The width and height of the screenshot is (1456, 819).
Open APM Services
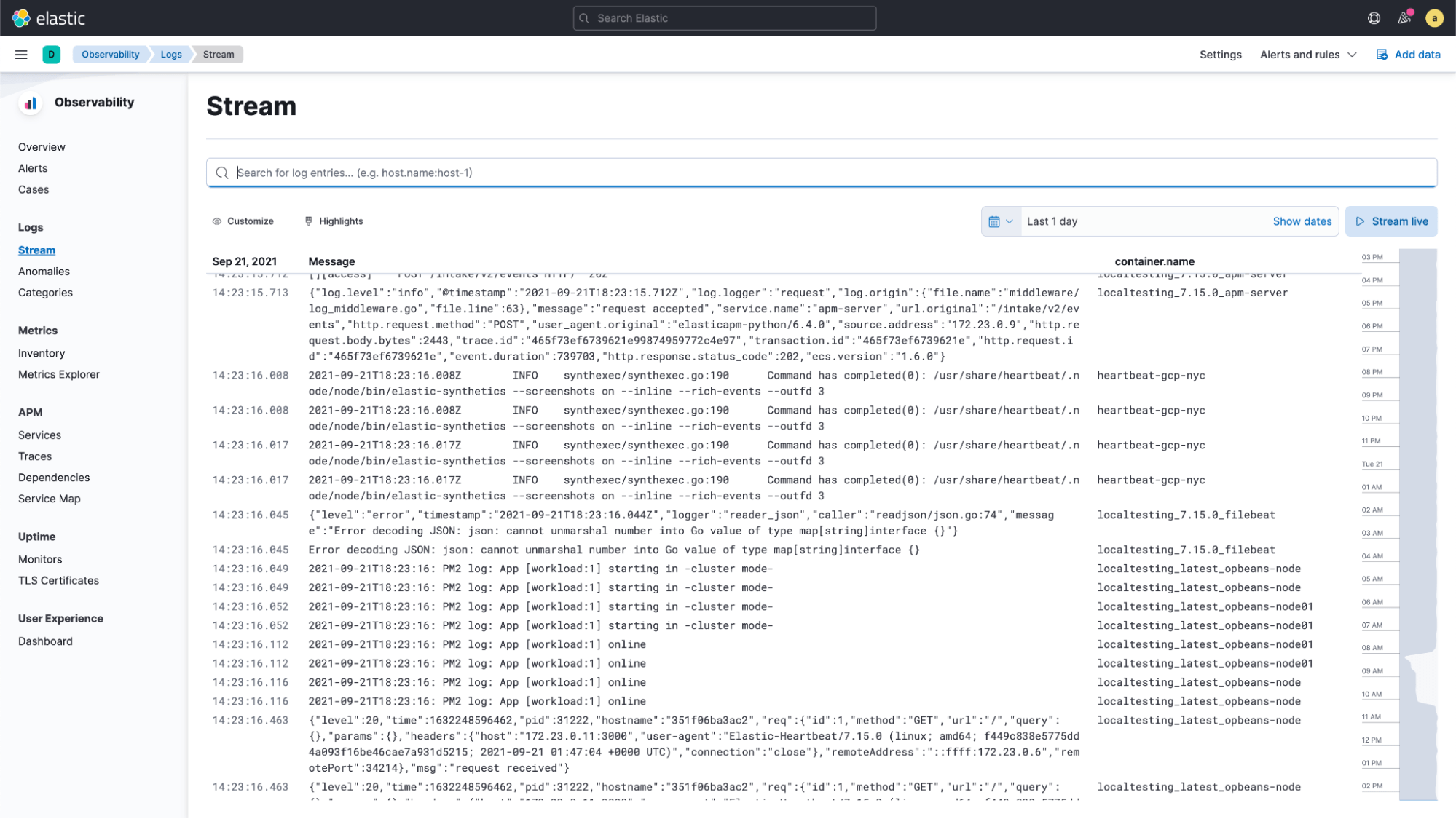(39, 435)
